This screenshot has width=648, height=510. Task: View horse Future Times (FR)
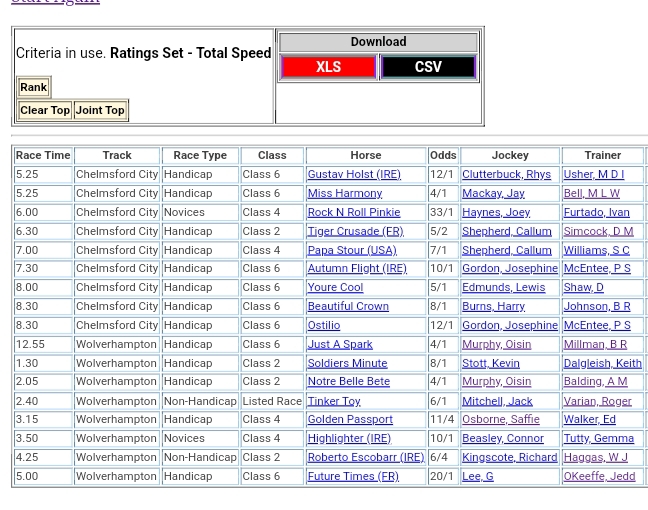352,477
